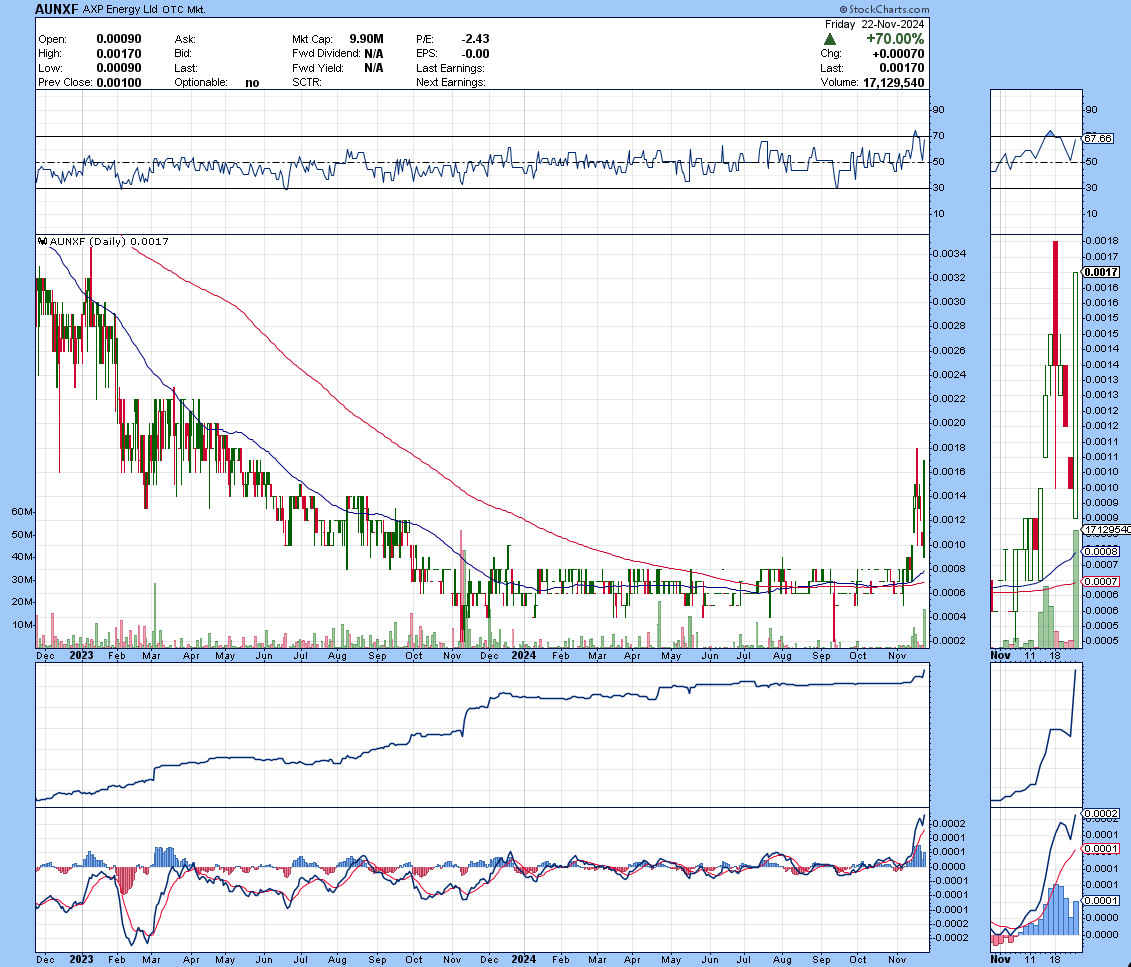This screenshot has height=967, width=1131.
Task: Click the Low: label
Action: tap(50, 68)
